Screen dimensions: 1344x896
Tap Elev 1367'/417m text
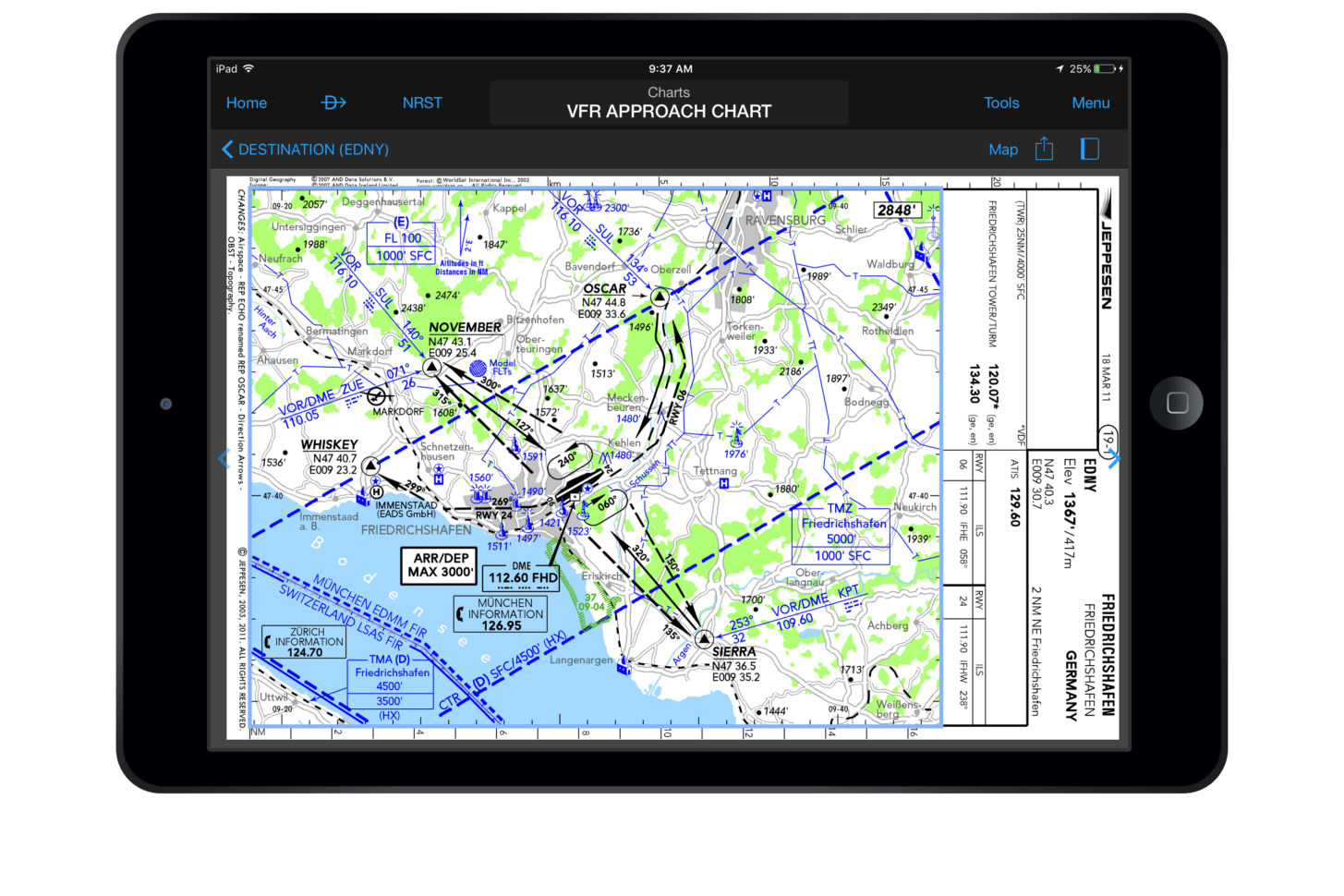coord(1069,514)
